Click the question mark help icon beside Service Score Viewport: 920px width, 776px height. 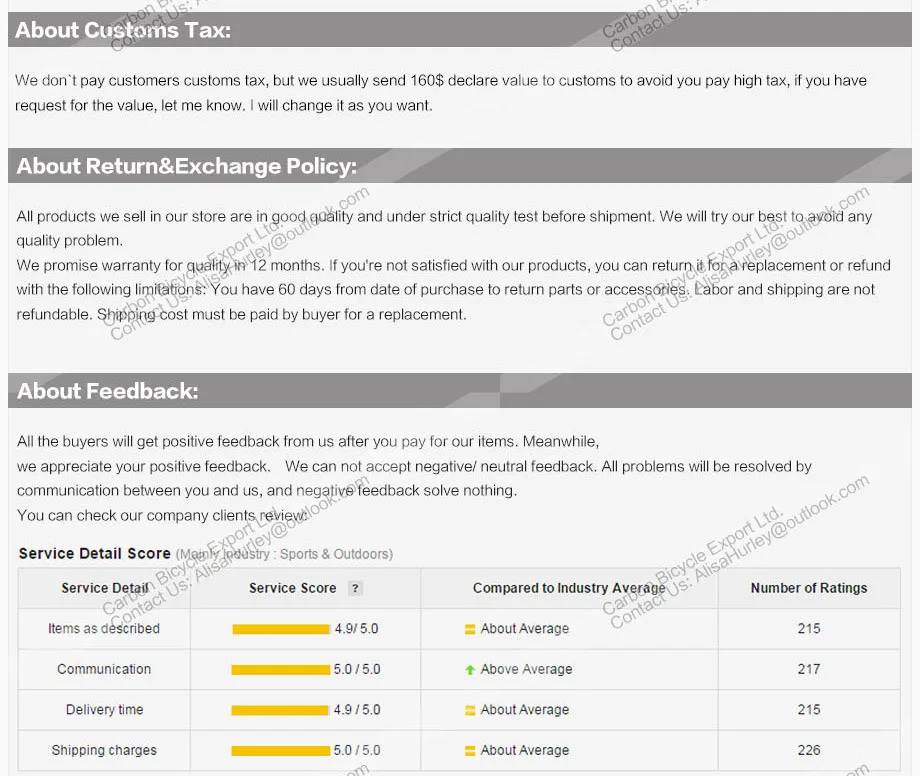(355, 589)
